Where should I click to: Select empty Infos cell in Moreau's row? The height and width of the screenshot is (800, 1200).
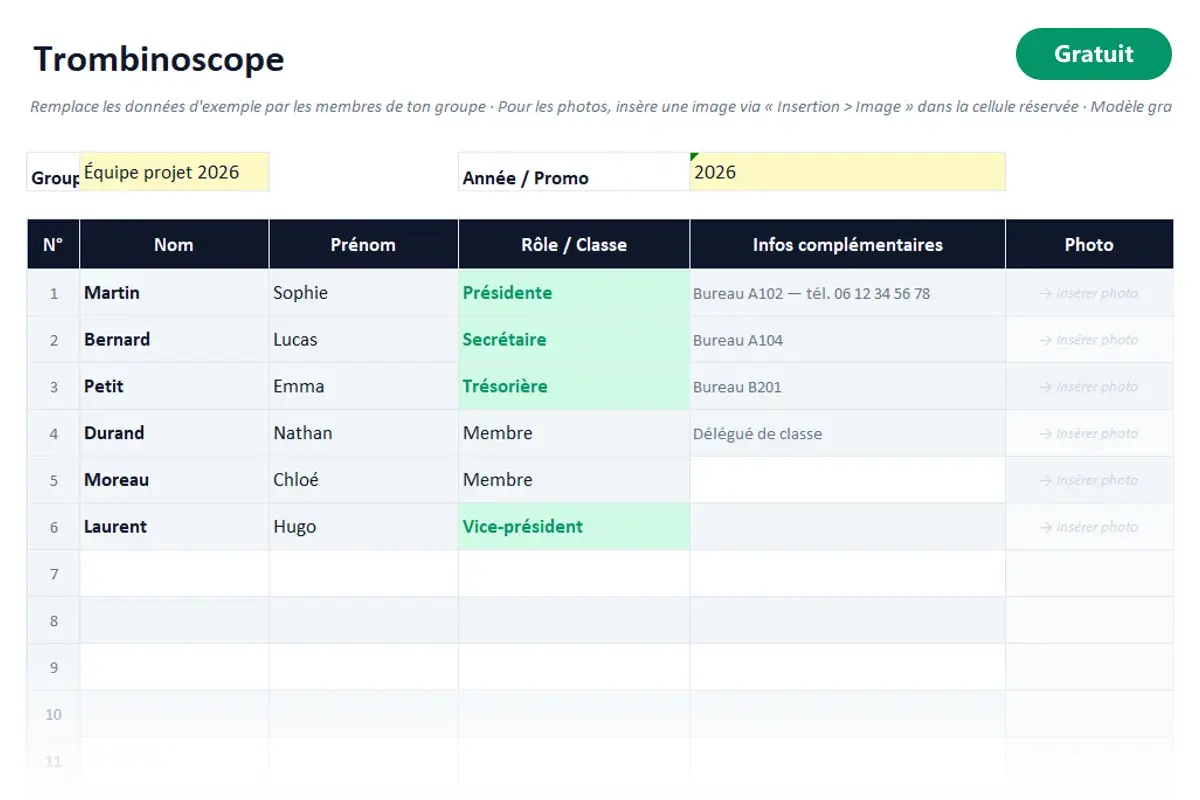coord(847,480)
